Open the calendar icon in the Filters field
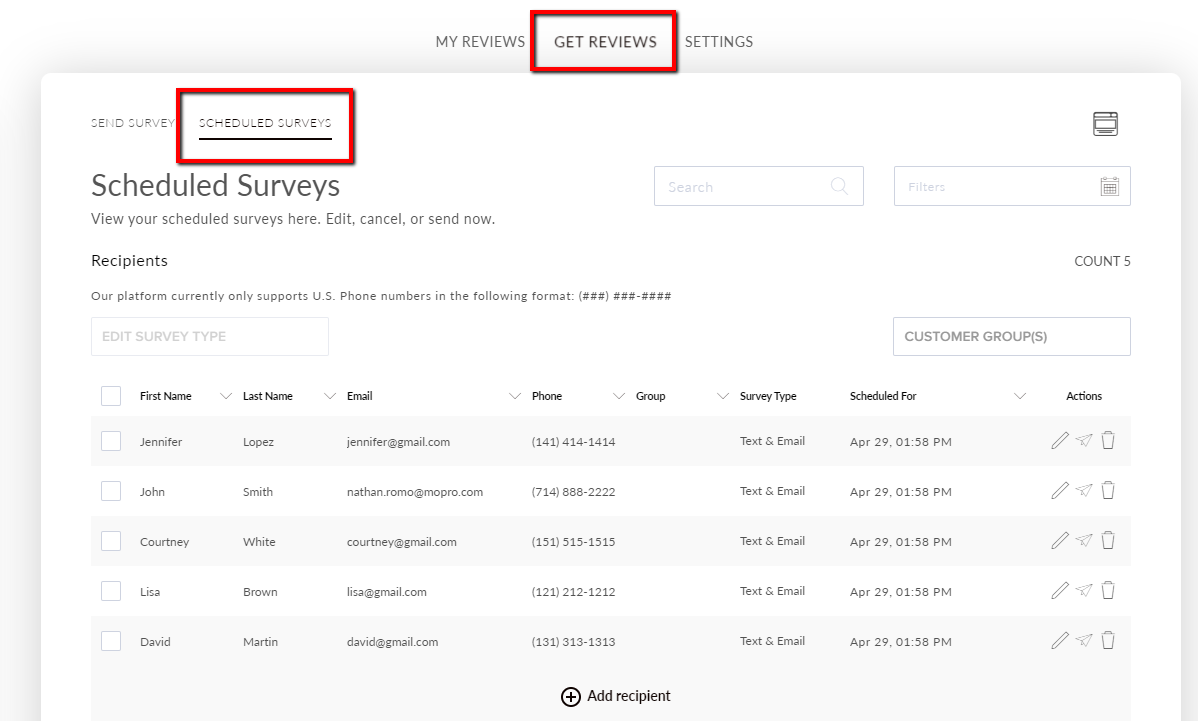1198x721 pixels. (x=1109, y=186)
